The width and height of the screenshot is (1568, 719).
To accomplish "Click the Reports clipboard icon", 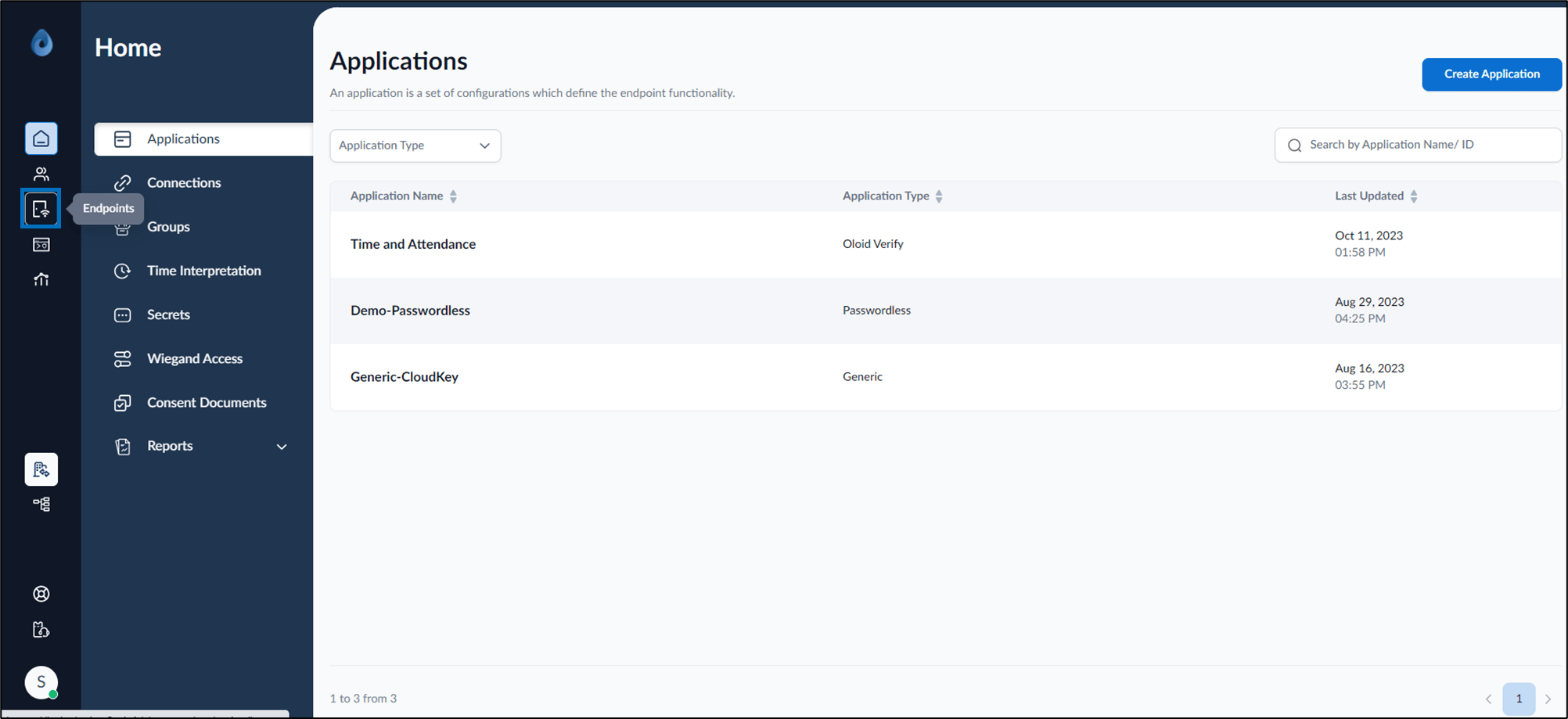I will [123, 447].
